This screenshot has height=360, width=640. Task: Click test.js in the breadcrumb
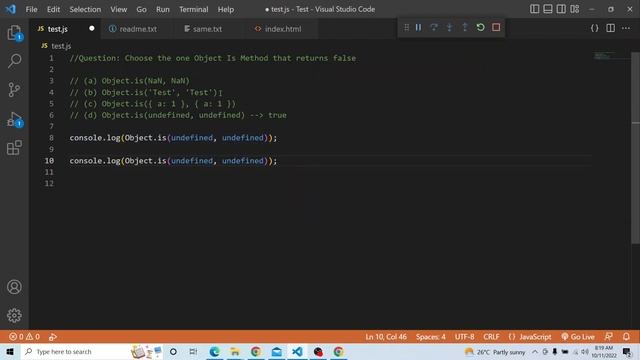point(61,46)
